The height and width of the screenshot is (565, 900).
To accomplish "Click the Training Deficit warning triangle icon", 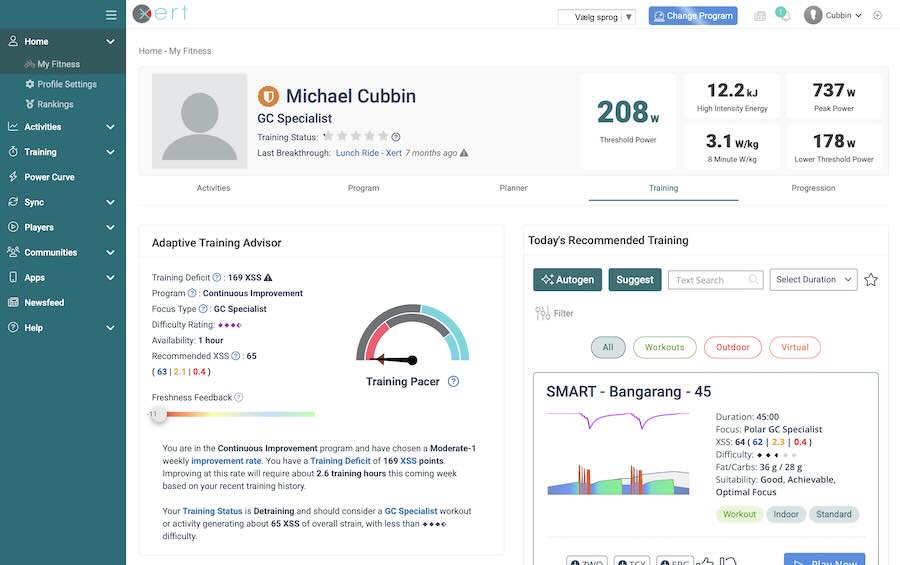I will pyautogui.click(x=268, y=278).
